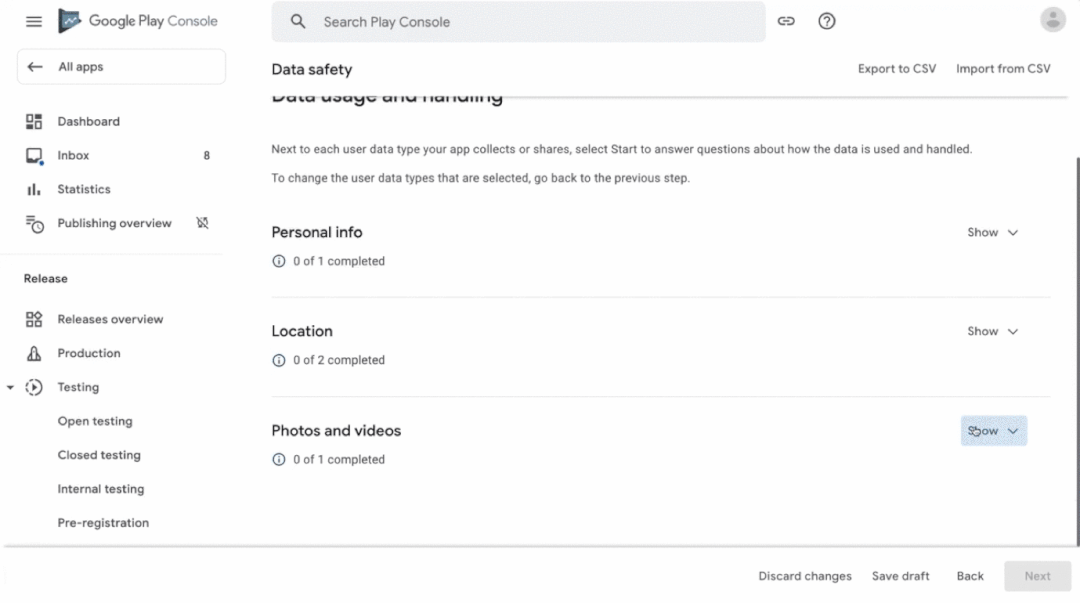The image size is (1080, 603).
Task: Show the Location section details
Action: click(x=992, y=332)
